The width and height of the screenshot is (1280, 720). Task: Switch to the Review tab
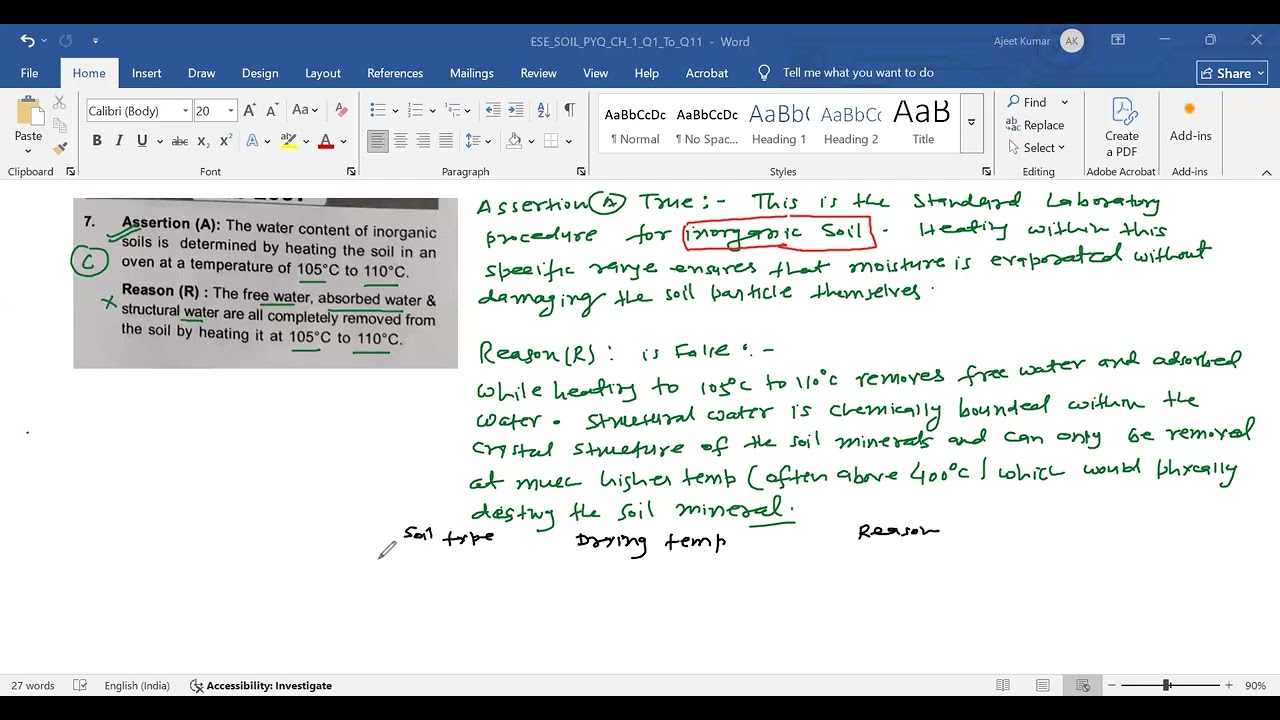pyautogui.click(x=538, y=73)
